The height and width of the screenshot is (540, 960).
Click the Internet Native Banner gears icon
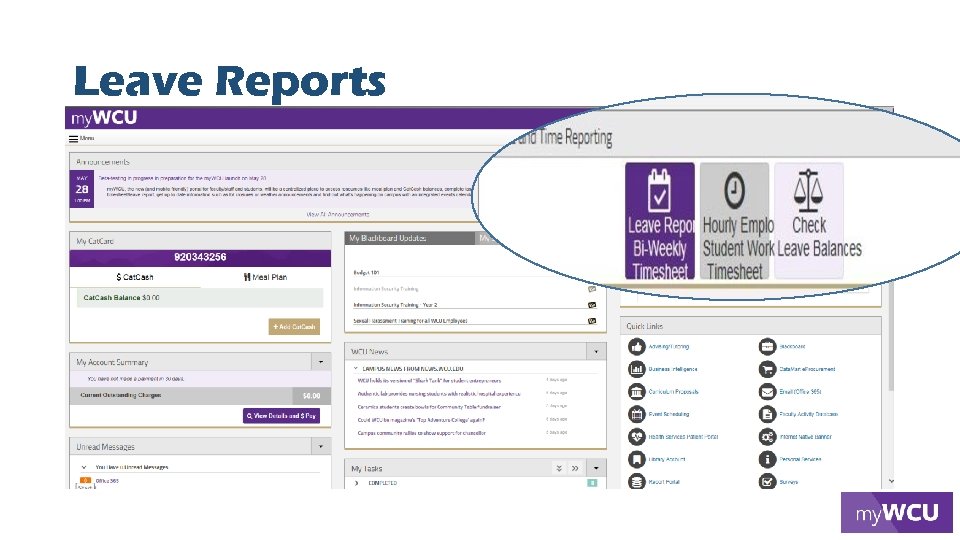click(x=767, y=437)
